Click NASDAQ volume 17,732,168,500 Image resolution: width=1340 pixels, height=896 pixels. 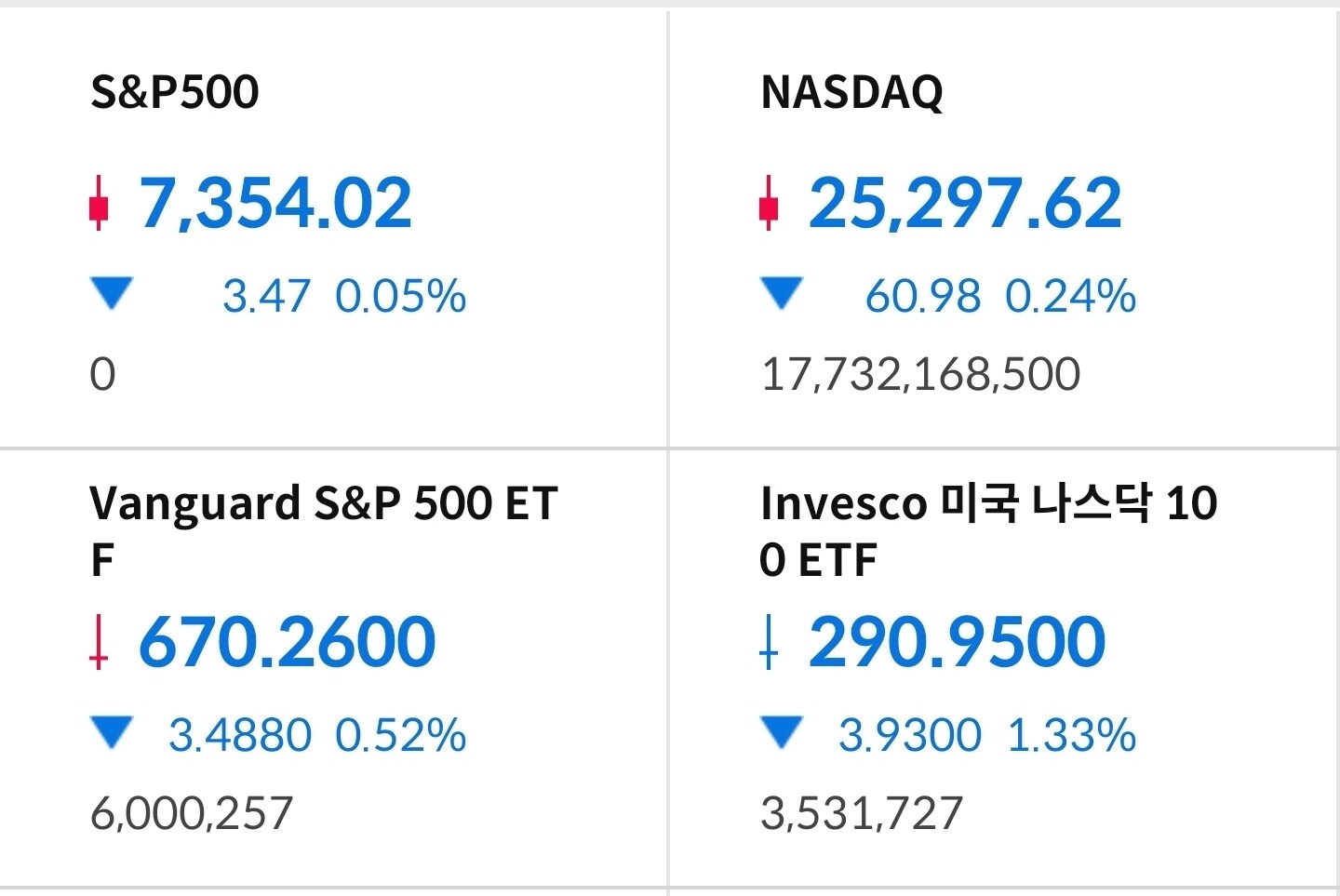[920, 374]
